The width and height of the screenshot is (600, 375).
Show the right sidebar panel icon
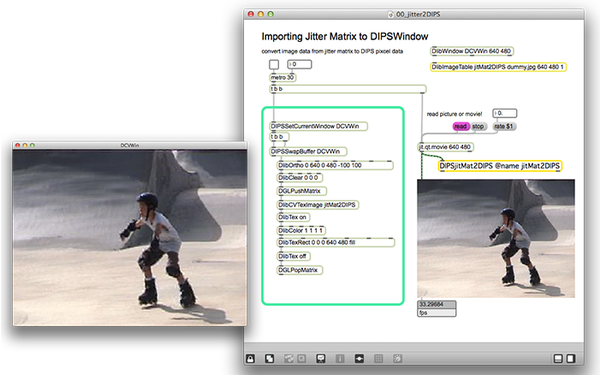(x=571, y=359)
